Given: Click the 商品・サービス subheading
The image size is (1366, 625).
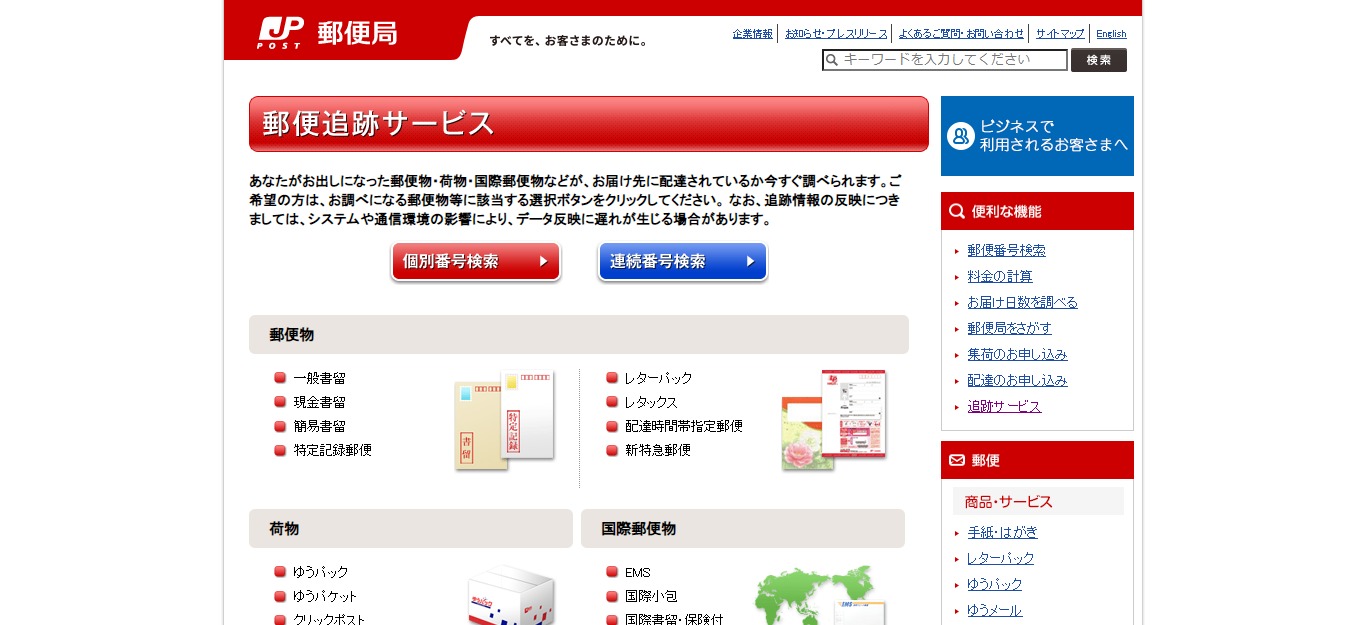Looking at the screenshot, I should point(1038,501).
